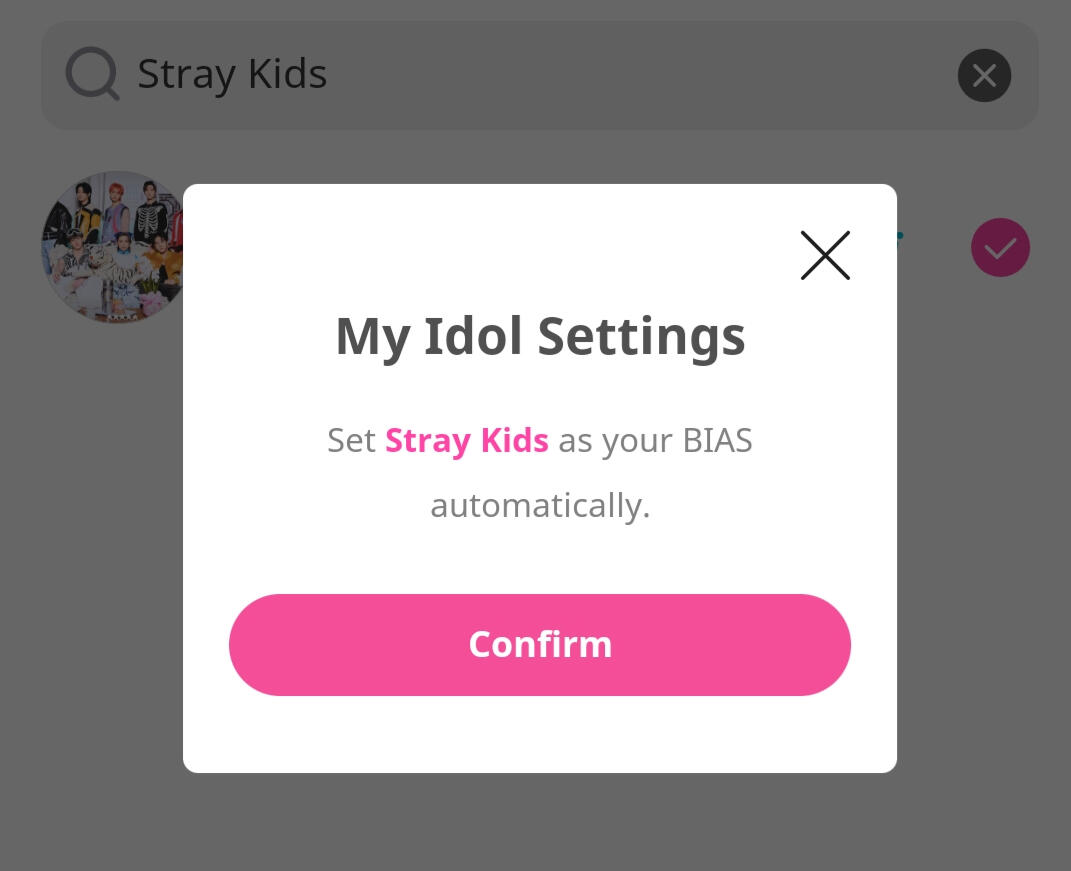The width and height of the screenshot is (1071, 871).
Task: Tap the round dark X in search bar
Action: point(984,75)
